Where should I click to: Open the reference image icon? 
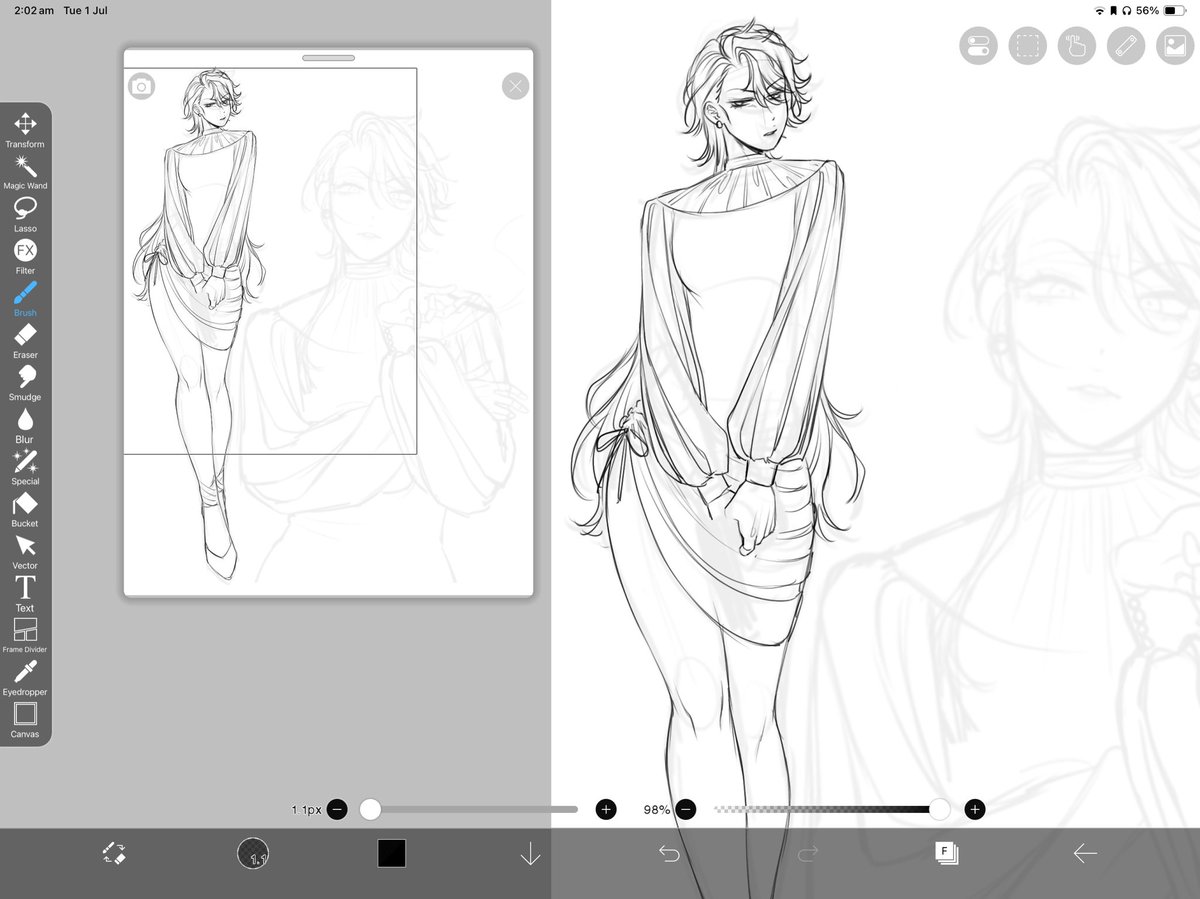click(x=1175, y=46)
